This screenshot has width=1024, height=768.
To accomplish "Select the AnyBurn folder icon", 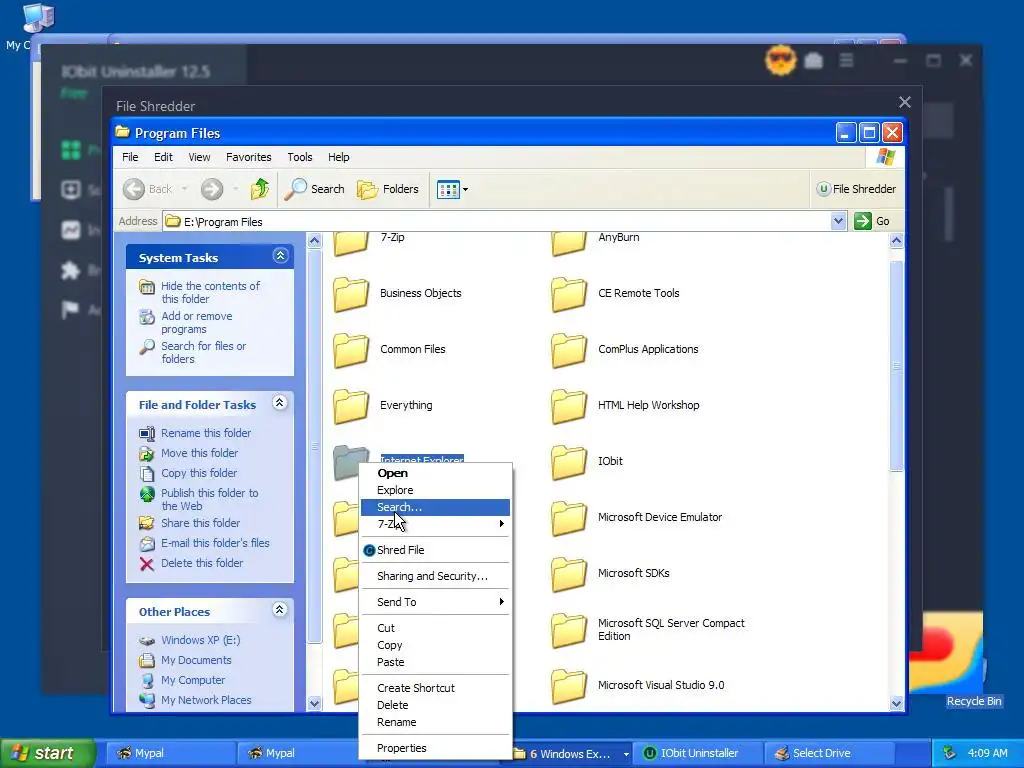I will [x=569, y=242].
